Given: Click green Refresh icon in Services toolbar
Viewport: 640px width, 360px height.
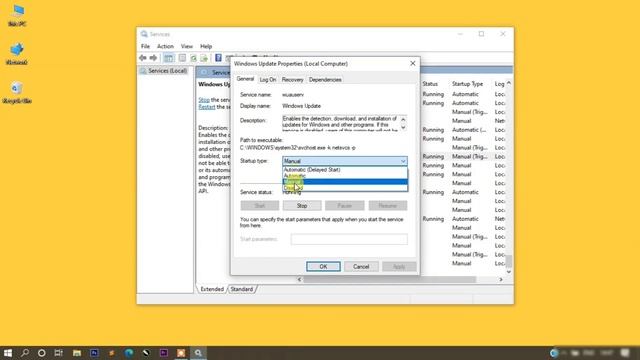Looking at the screenshot, I should coord(193,58).
